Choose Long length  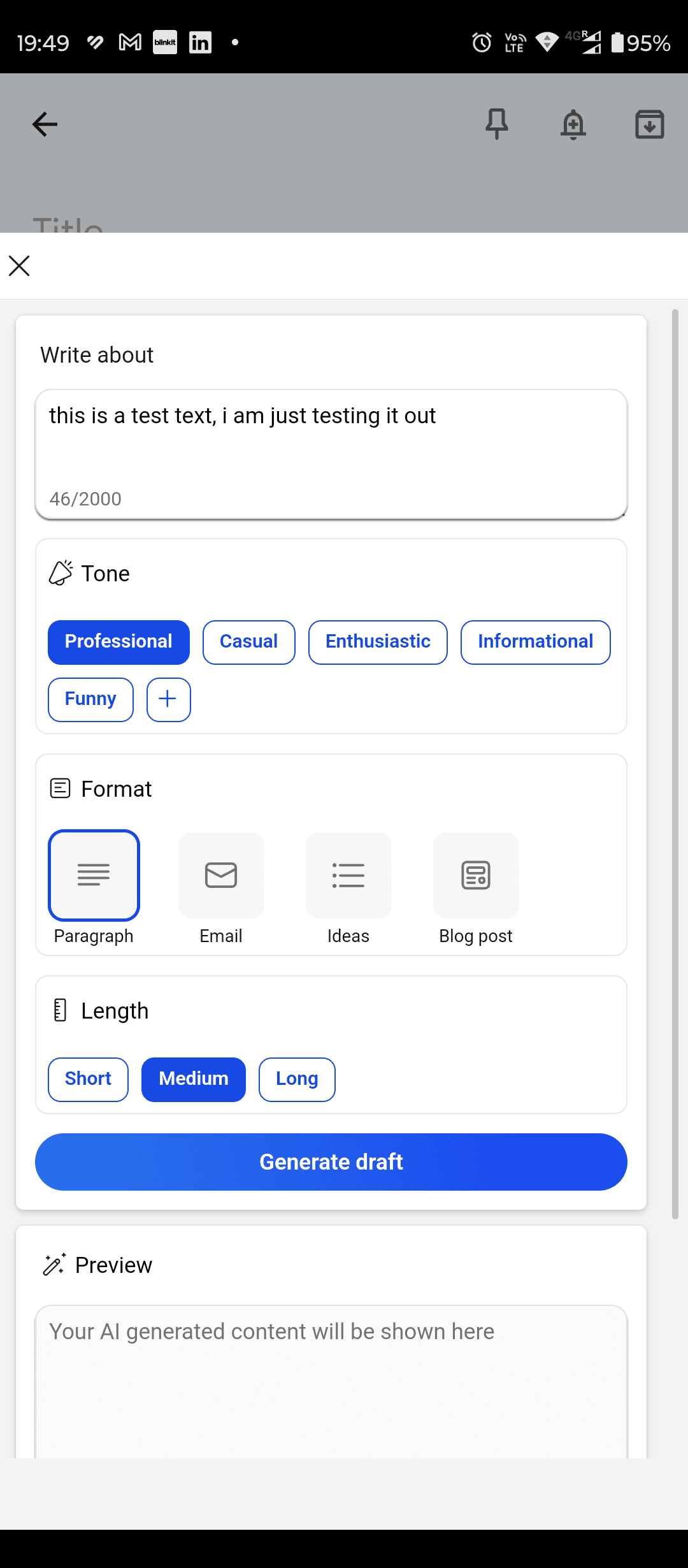(x=296, y=1079)
